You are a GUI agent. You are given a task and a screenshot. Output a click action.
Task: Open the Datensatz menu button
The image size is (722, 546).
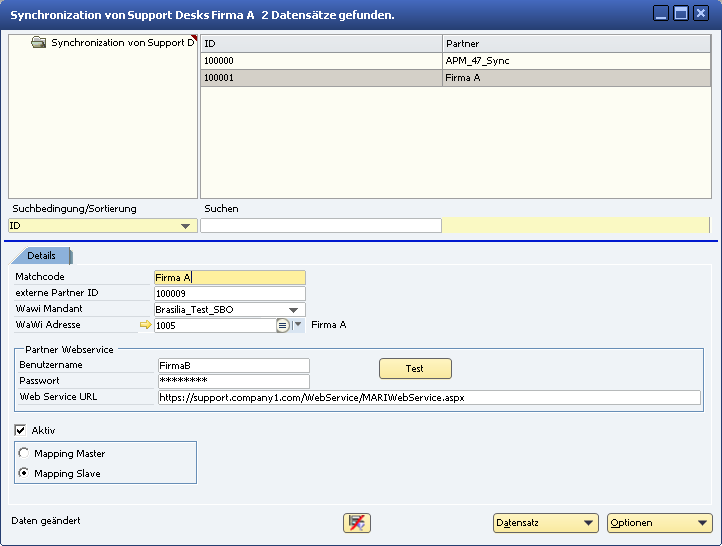tap(545, 523)
